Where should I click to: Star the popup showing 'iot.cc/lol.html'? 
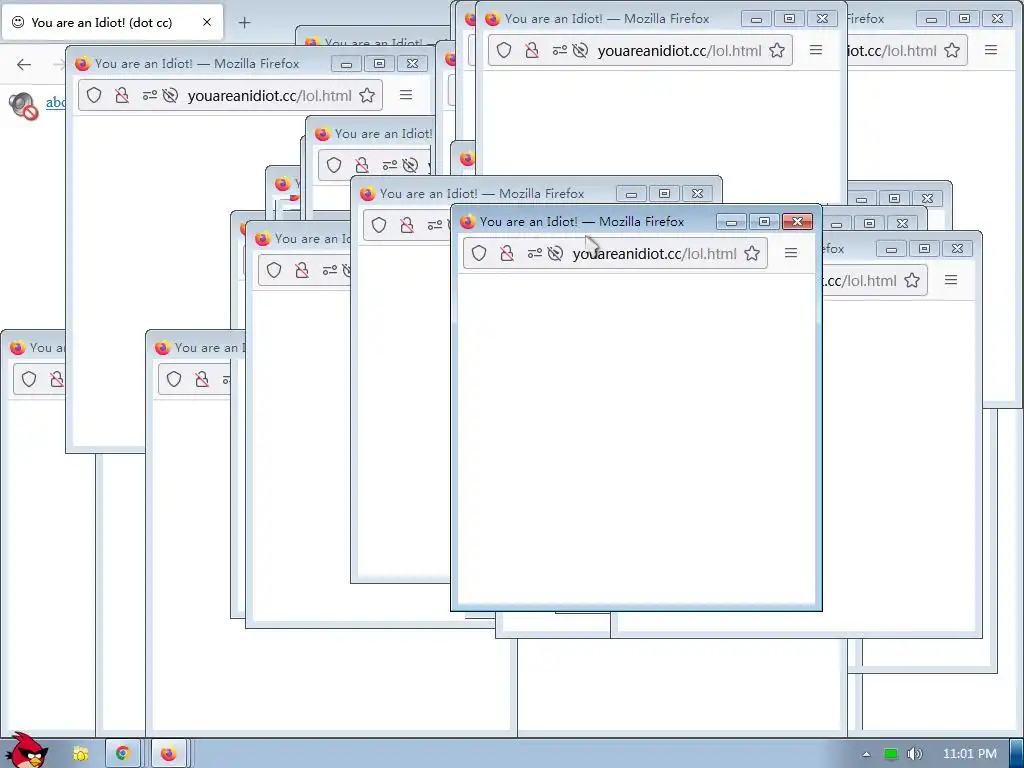coord(952,50)
